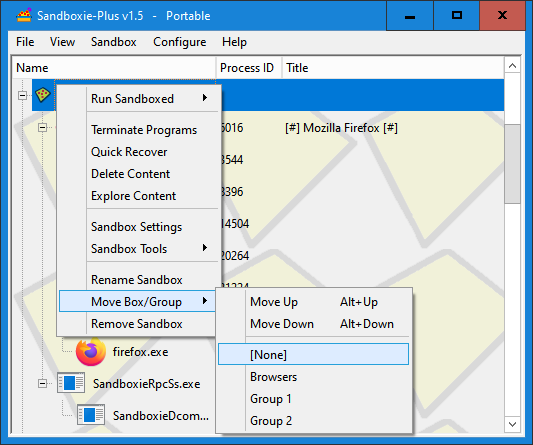
Task: Select Move Up in submenu
Action: [313, 302]
